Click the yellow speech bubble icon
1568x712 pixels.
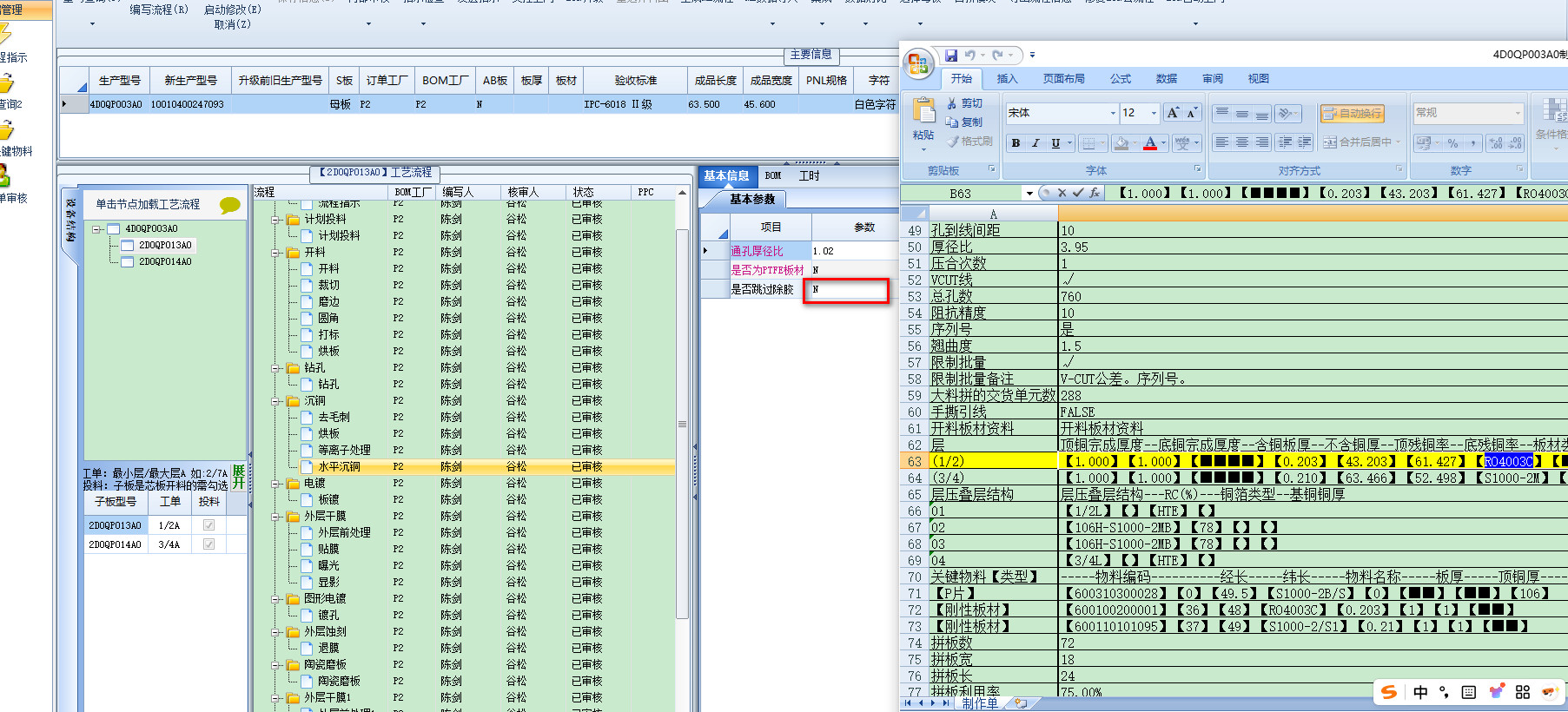pos(230,205)
